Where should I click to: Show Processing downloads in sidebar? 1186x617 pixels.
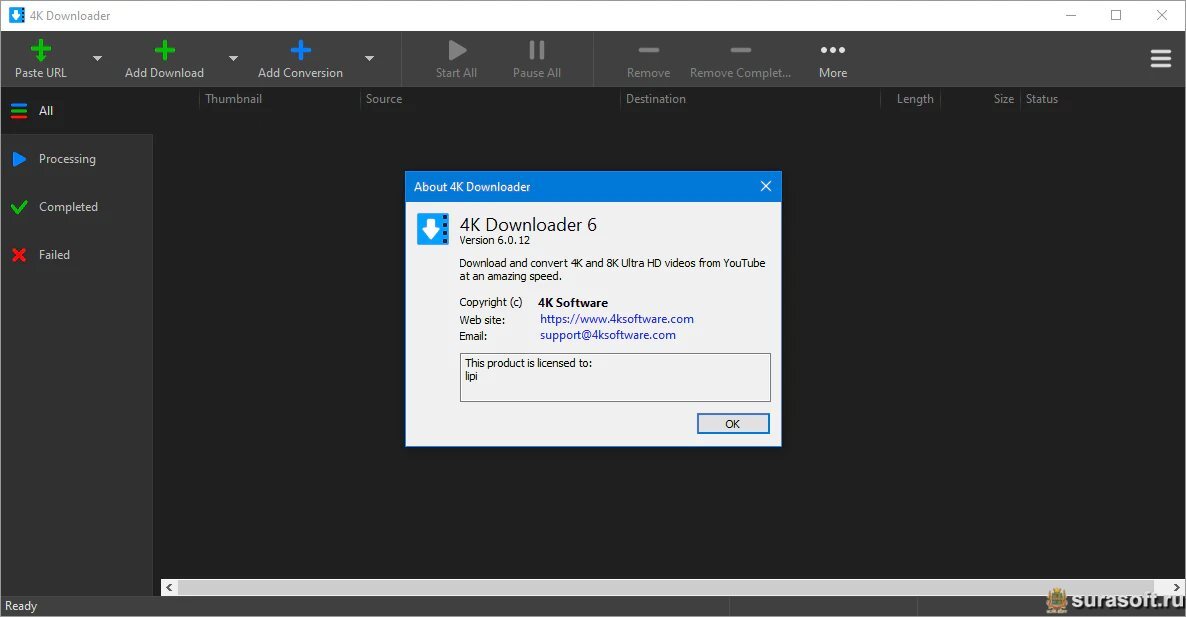click(67, 159)
